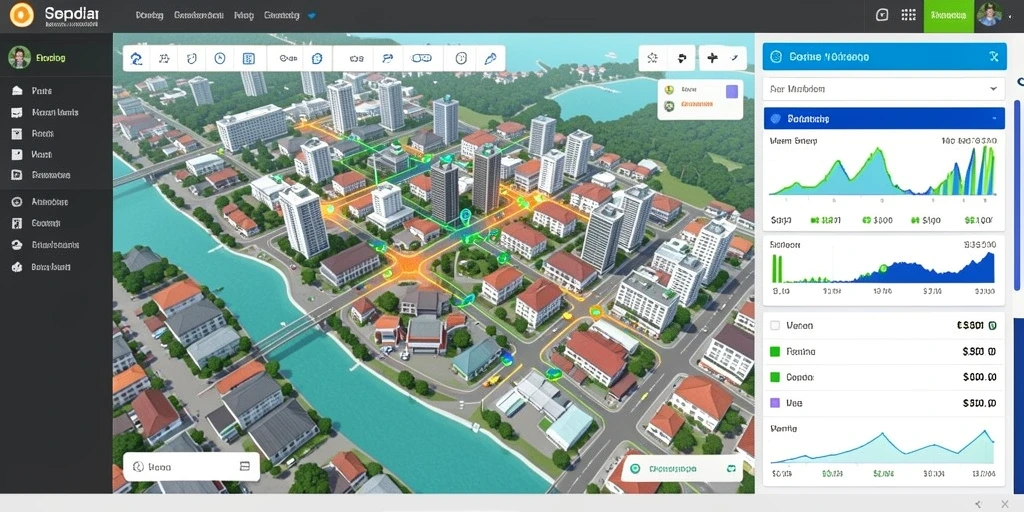Image resolution: width=1024 pixels, height=512 pixels.
Task: Click the green button in the top bar
Action: pyautogui.click(x=949, y=15)
